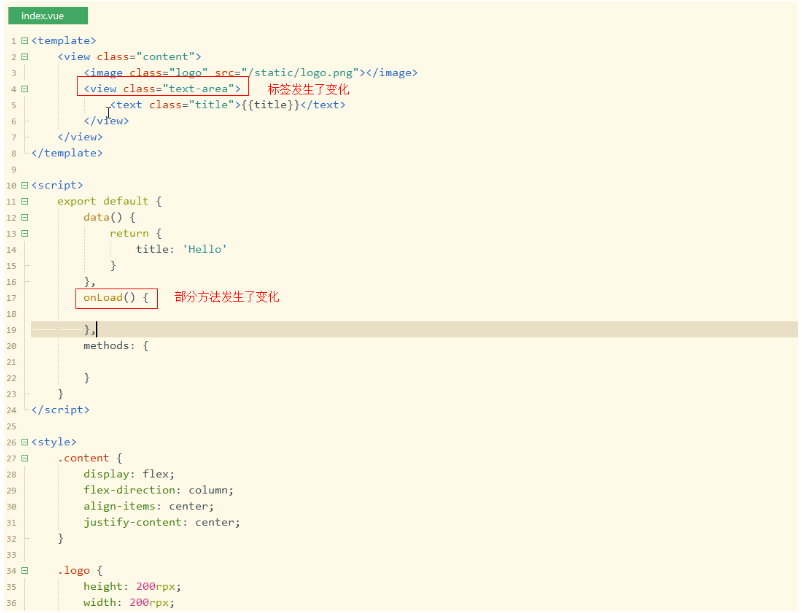Collapse the .content rule fold on line 27
The width and height of the screenshot is (802, 613).
point(25,458)
